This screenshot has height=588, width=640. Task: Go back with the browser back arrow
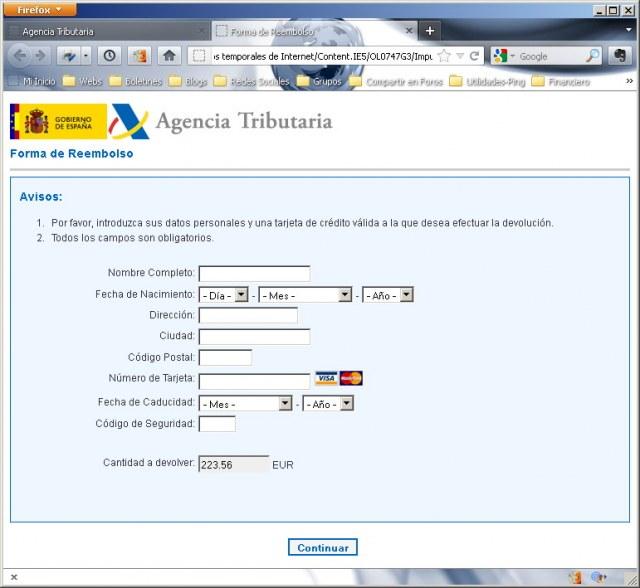click(20, 56)
